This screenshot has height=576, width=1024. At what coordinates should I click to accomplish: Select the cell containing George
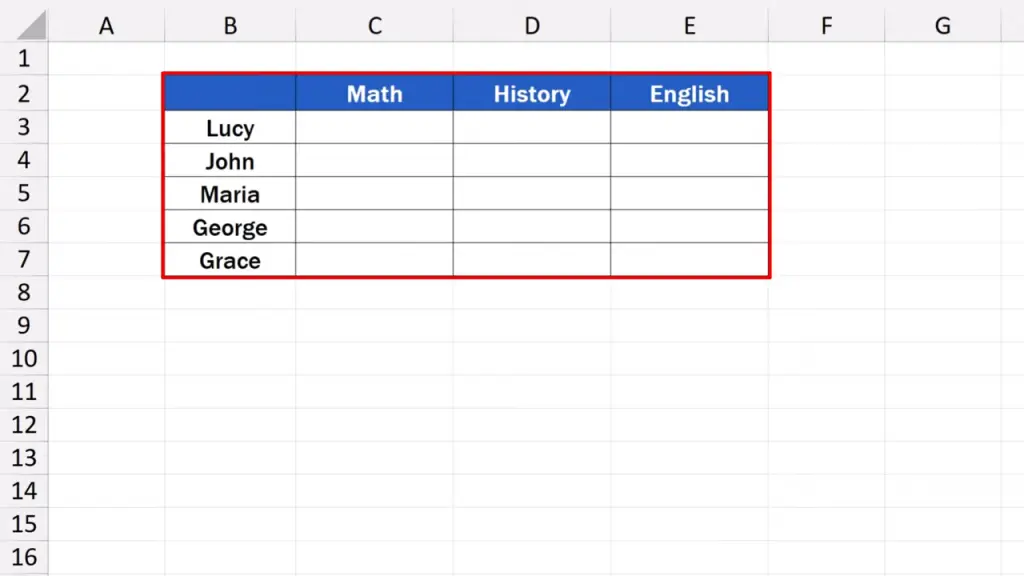230,227
